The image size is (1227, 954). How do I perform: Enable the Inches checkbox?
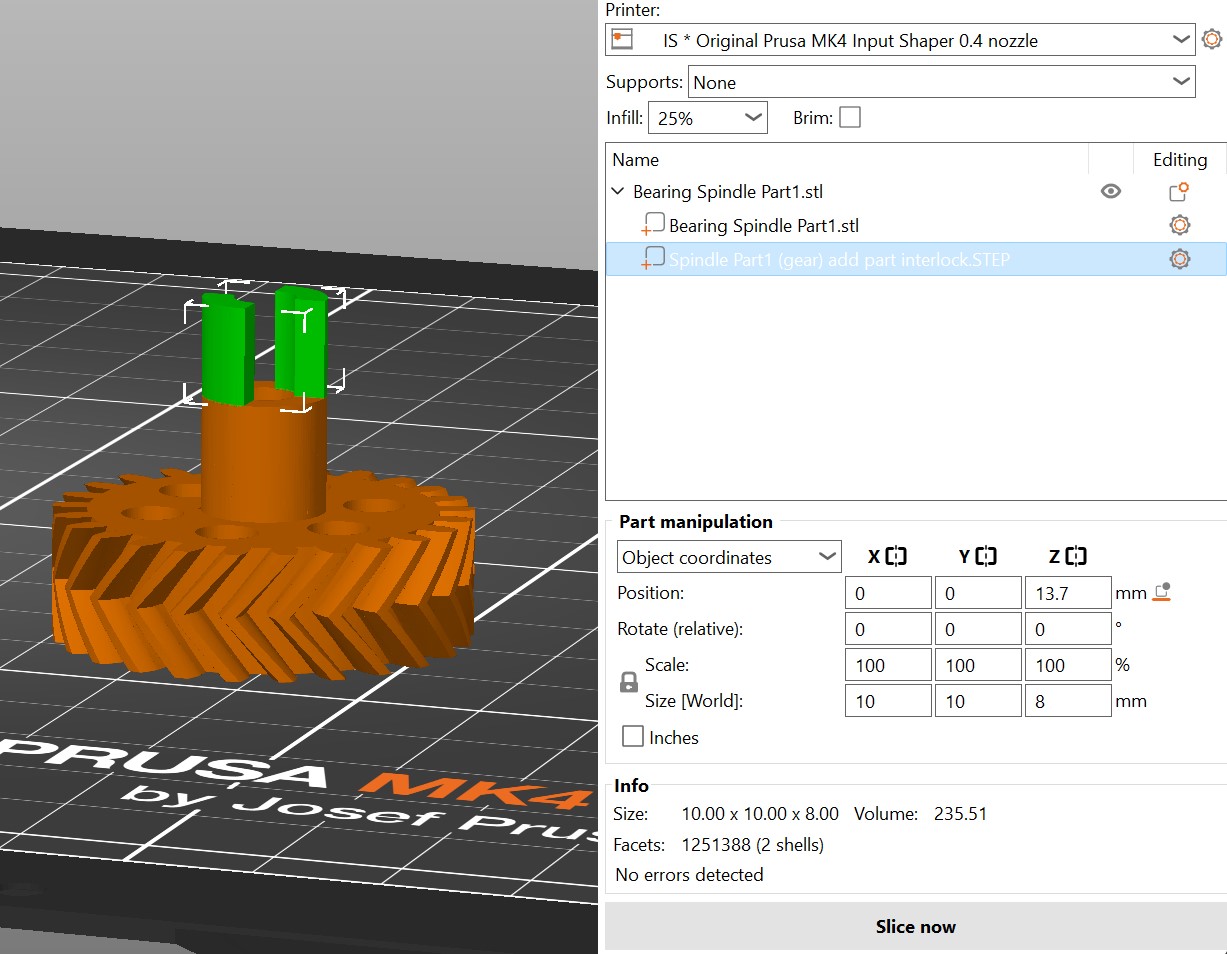tap(632, 736)
